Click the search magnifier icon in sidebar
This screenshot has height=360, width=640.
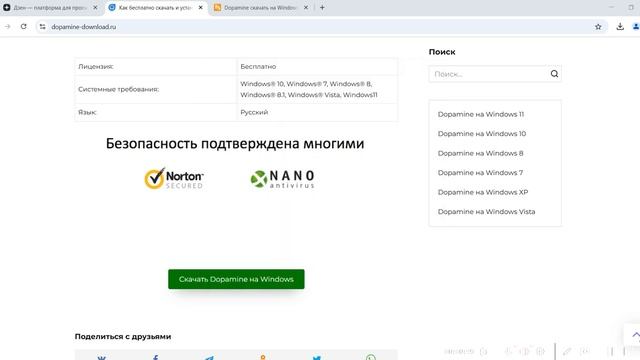(554, 74)
